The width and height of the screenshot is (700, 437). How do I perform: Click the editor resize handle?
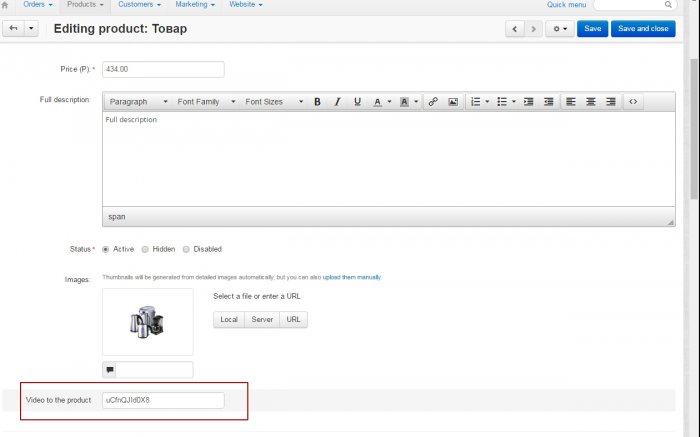coord(671,222)
